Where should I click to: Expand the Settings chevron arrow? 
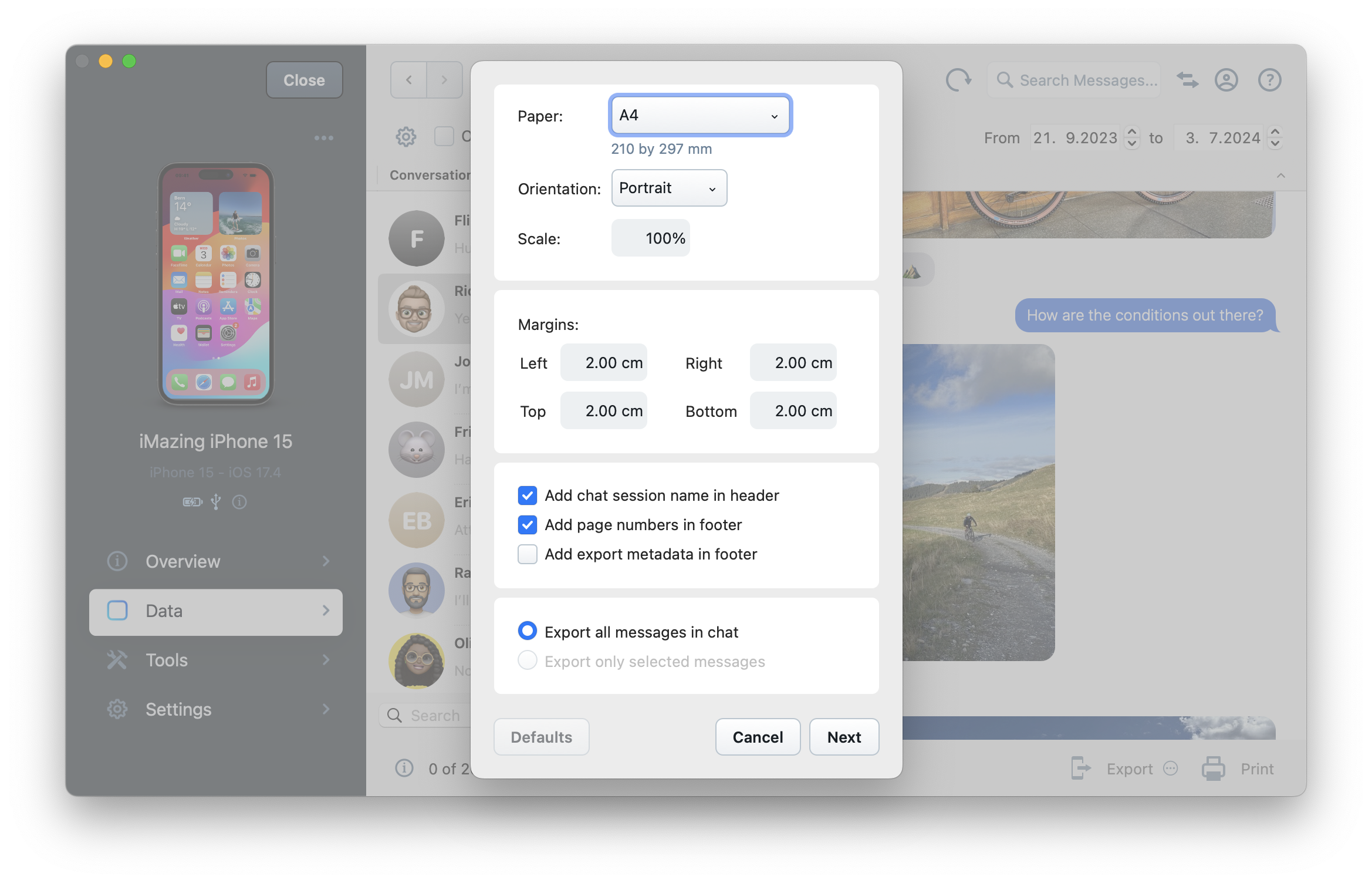click(x=326, y=709)
